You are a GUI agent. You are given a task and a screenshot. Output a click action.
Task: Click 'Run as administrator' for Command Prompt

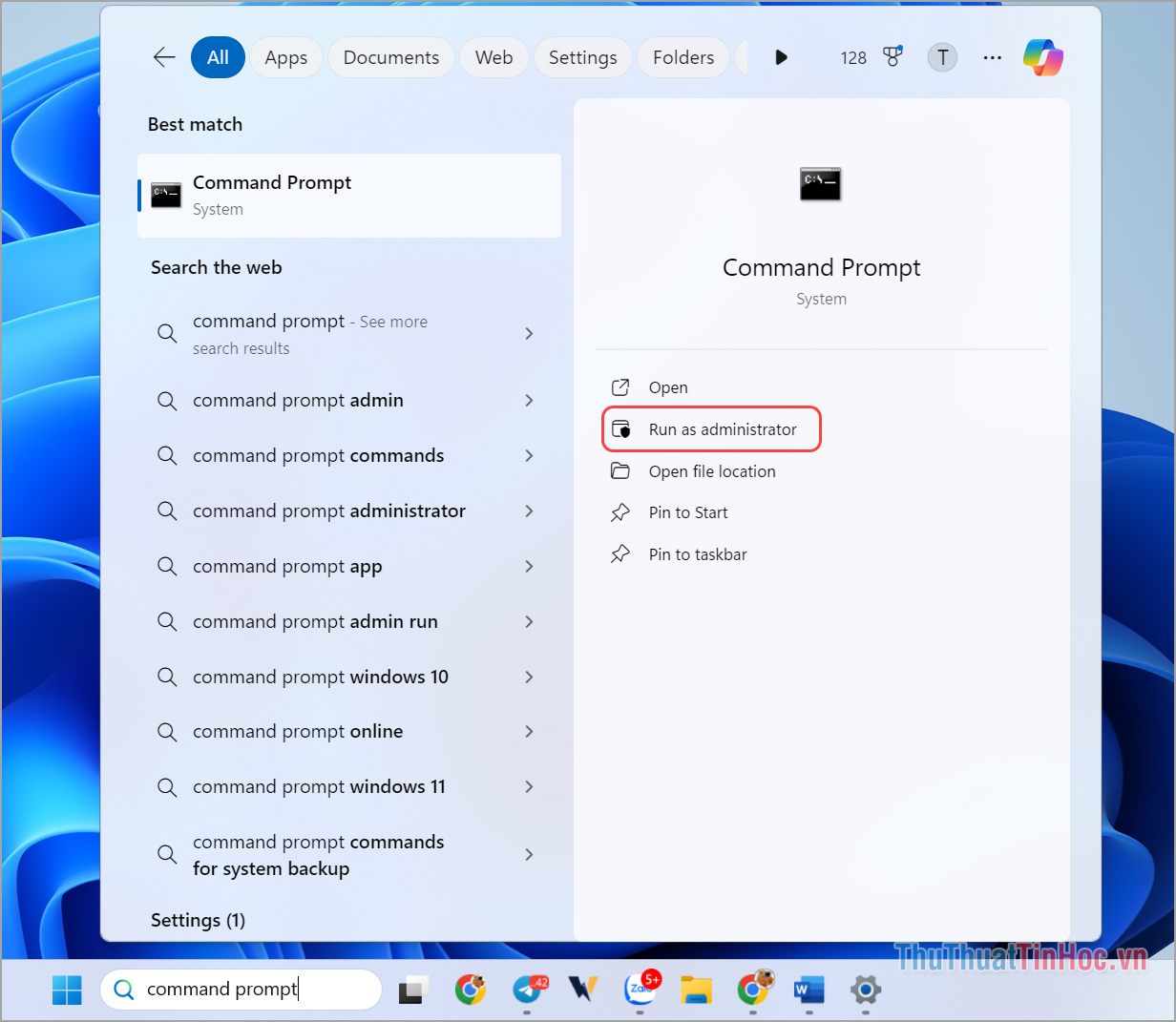coord(711,428)
